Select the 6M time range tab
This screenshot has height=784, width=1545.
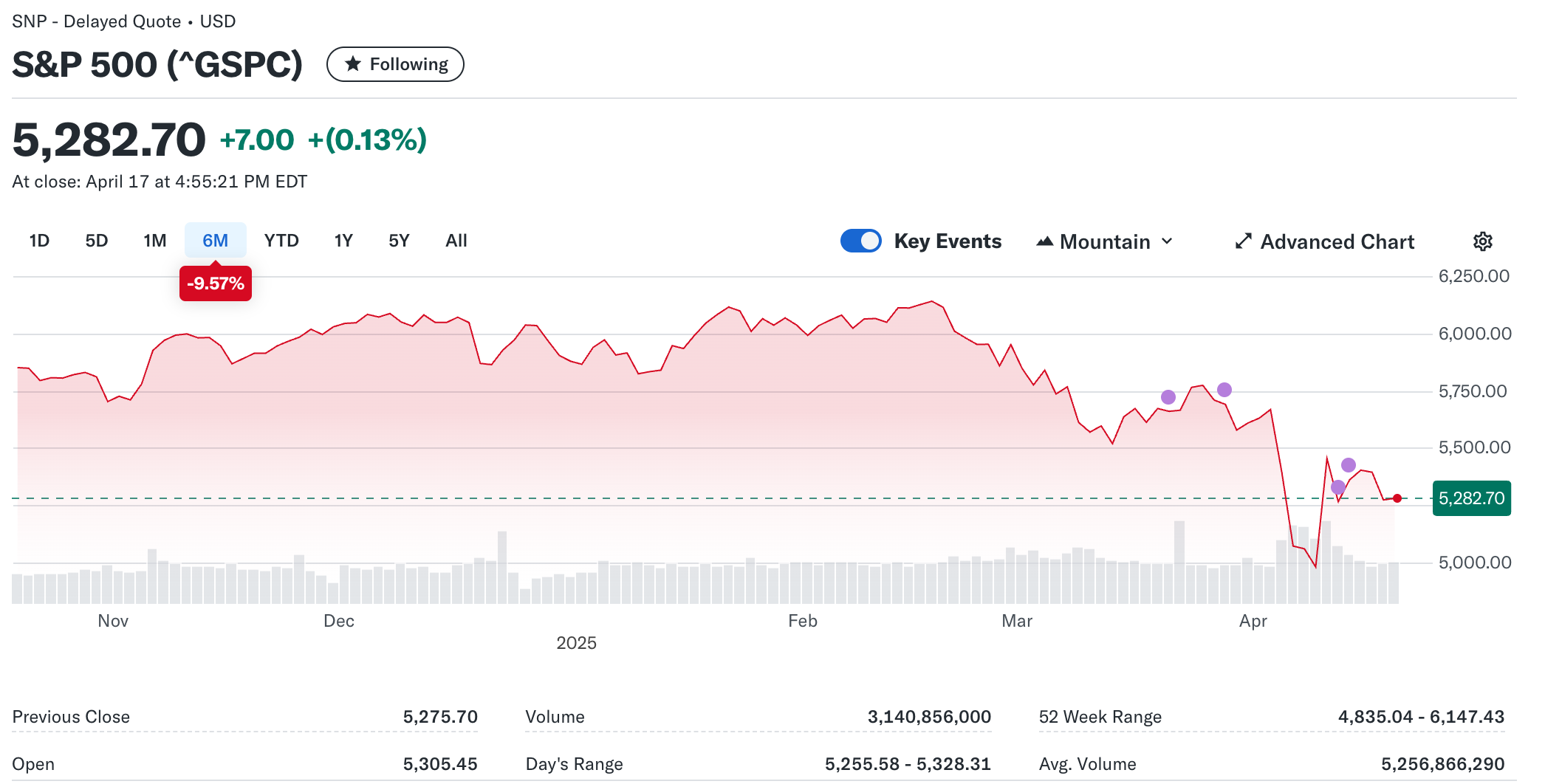(216, 241)
